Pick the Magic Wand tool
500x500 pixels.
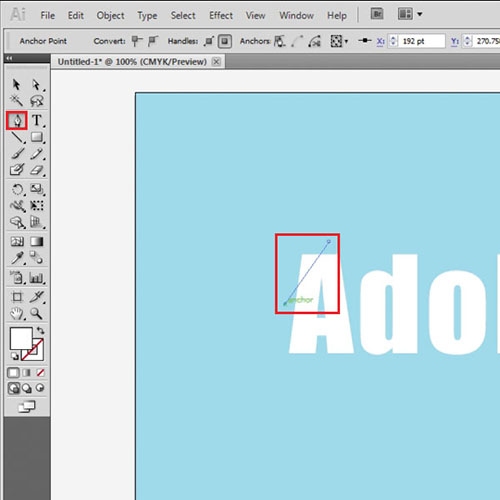pos(16,100)
